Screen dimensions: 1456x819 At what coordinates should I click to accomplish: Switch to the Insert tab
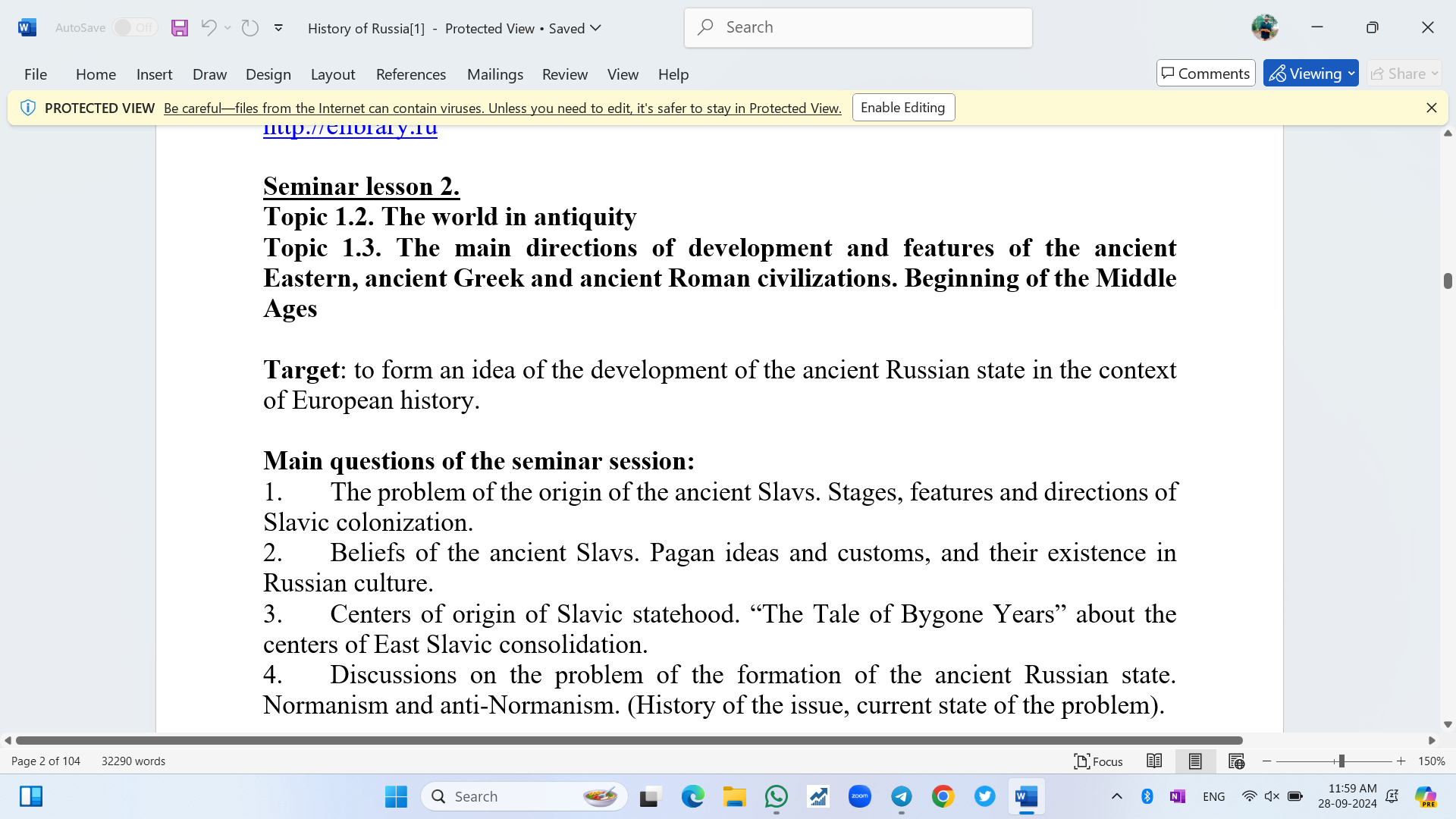pyautogui.click(x=154, y=74)
